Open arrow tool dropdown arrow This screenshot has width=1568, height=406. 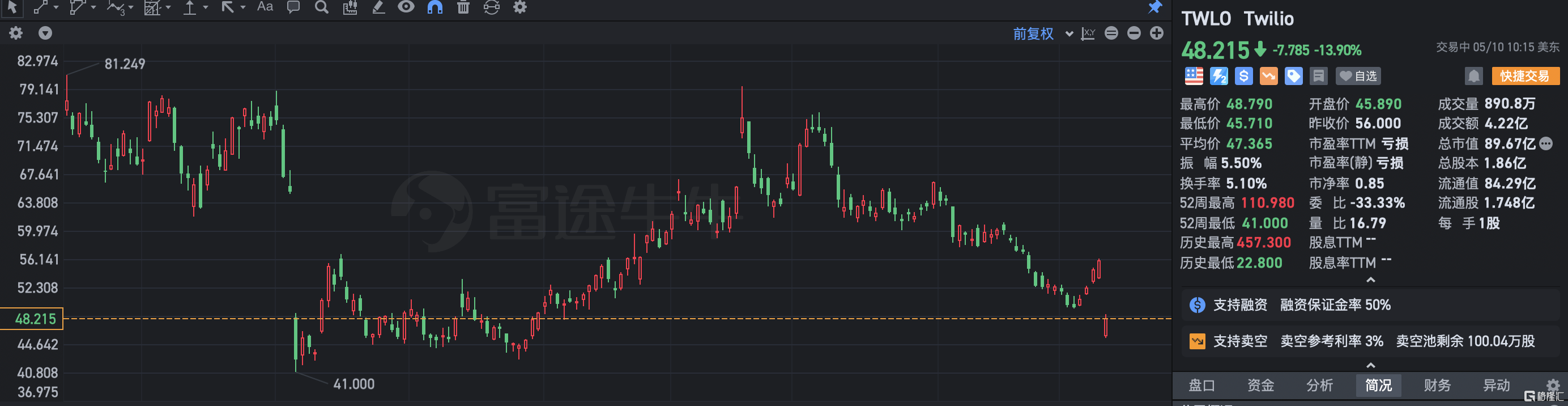coord(242,7)
